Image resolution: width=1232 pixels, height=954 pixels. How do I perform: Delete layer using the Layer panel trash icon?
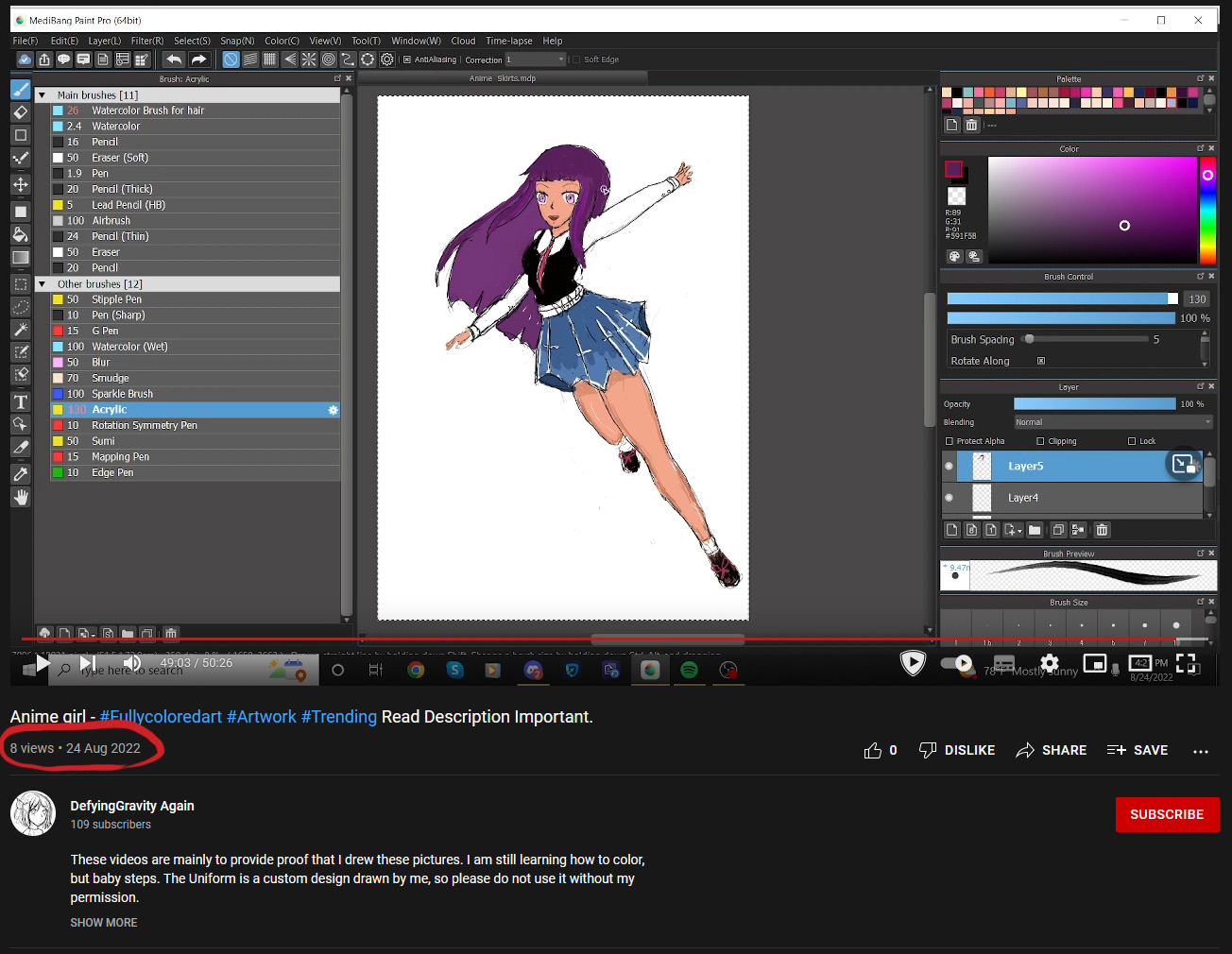point(1102,530)
